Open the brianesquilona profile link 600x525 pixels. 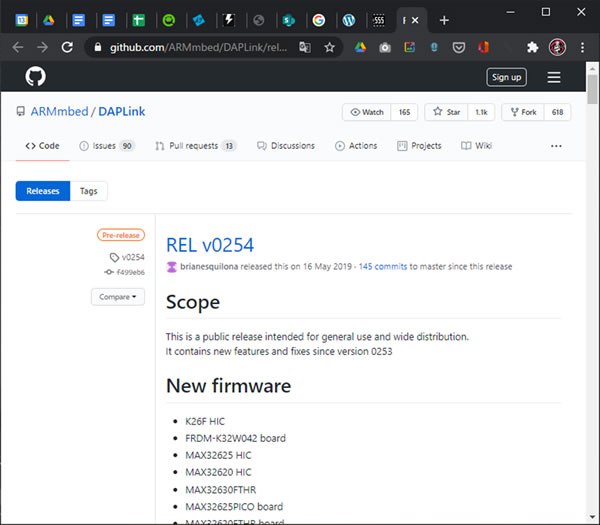click(209, 267)
